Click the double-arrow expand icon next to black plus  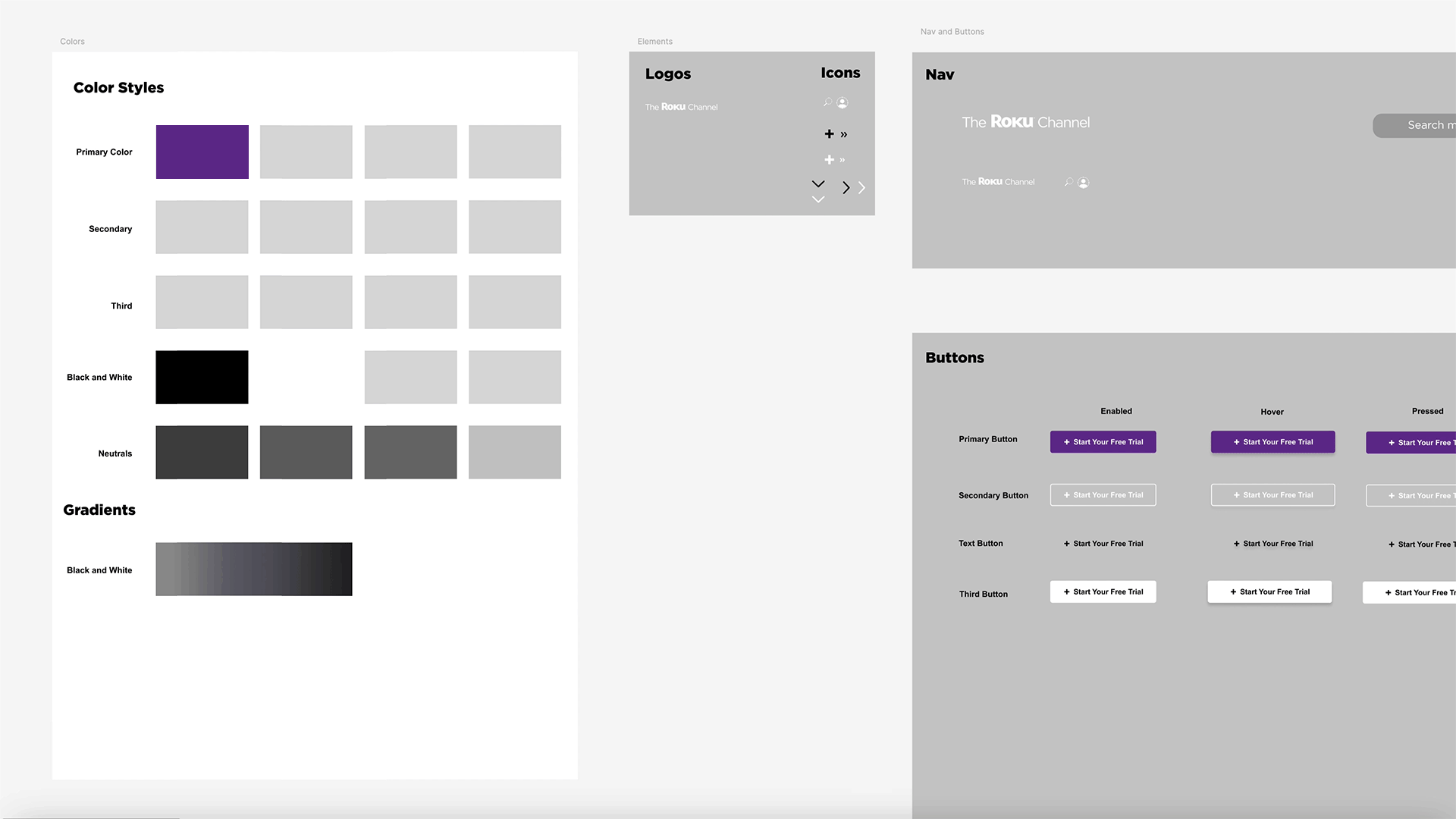tap(844, 133)
